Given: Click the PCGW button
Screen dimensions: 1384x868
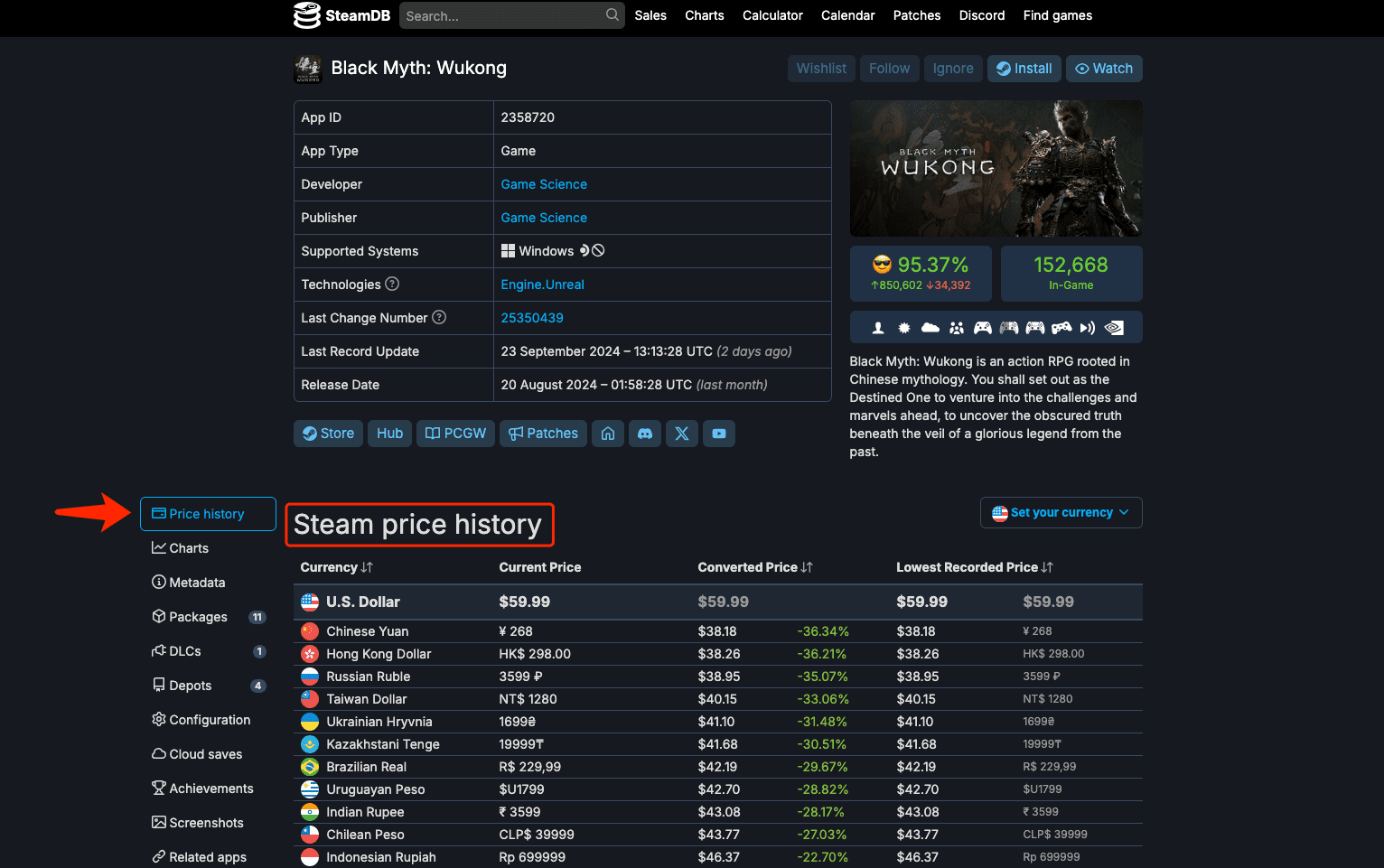Looking at the screenshot, I should (455, 434).
